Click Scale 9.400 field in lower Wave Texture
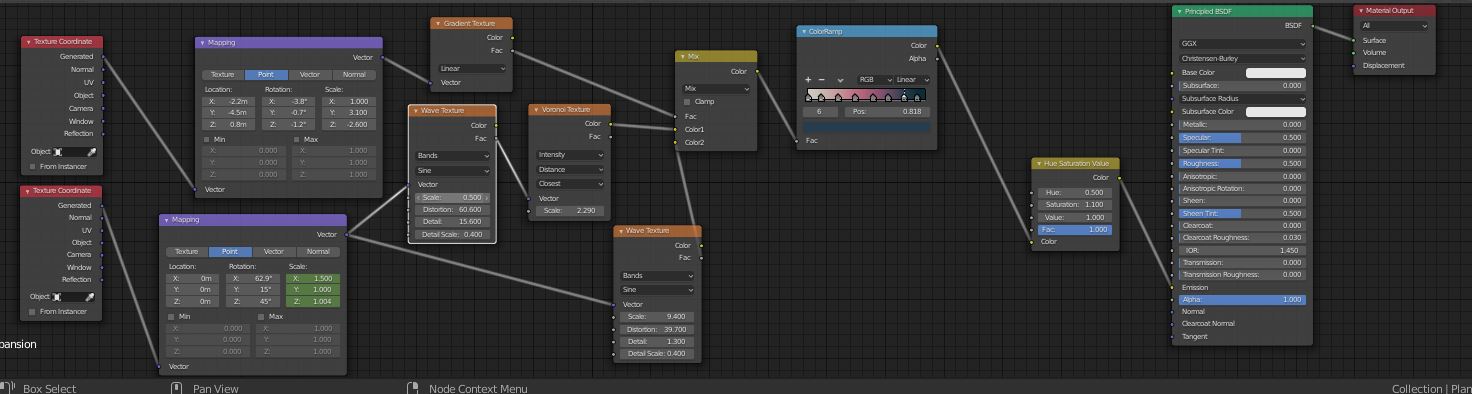 click(657, 317)
